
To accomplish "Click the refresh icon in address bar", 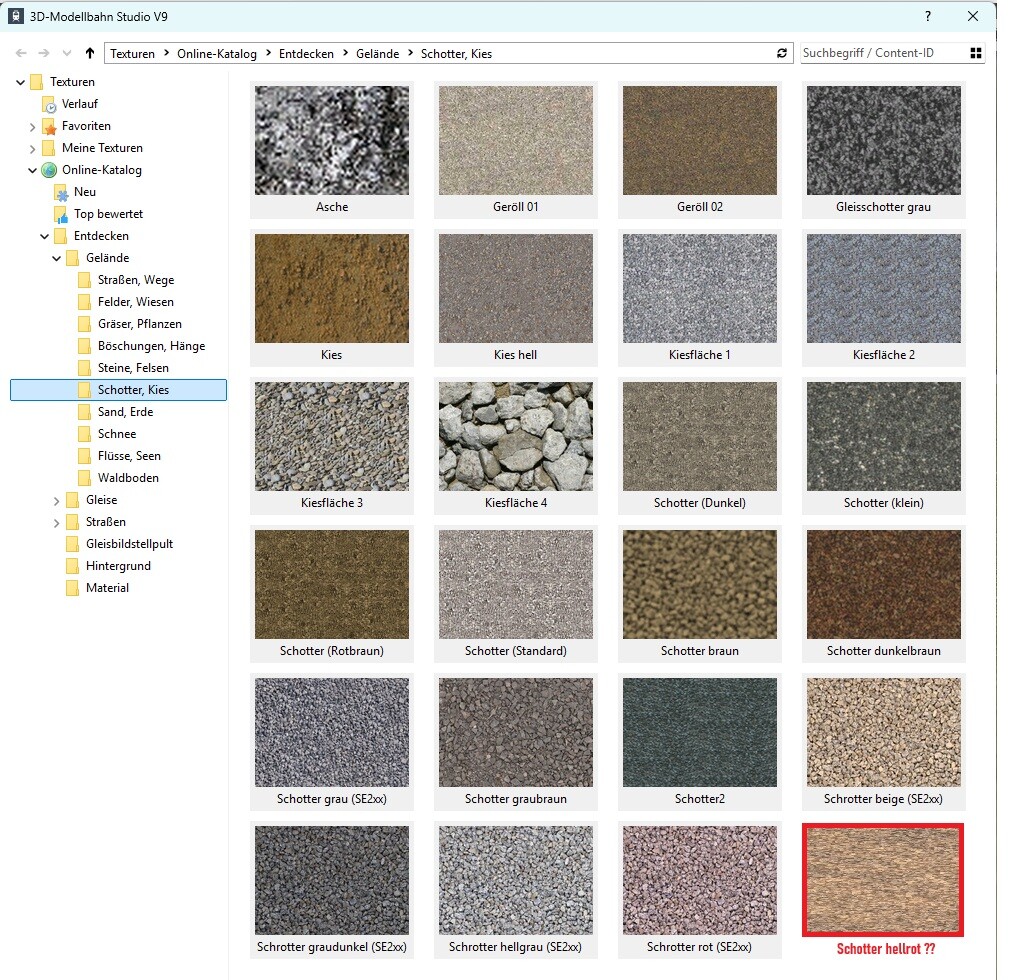I will (x=782, y=53).
